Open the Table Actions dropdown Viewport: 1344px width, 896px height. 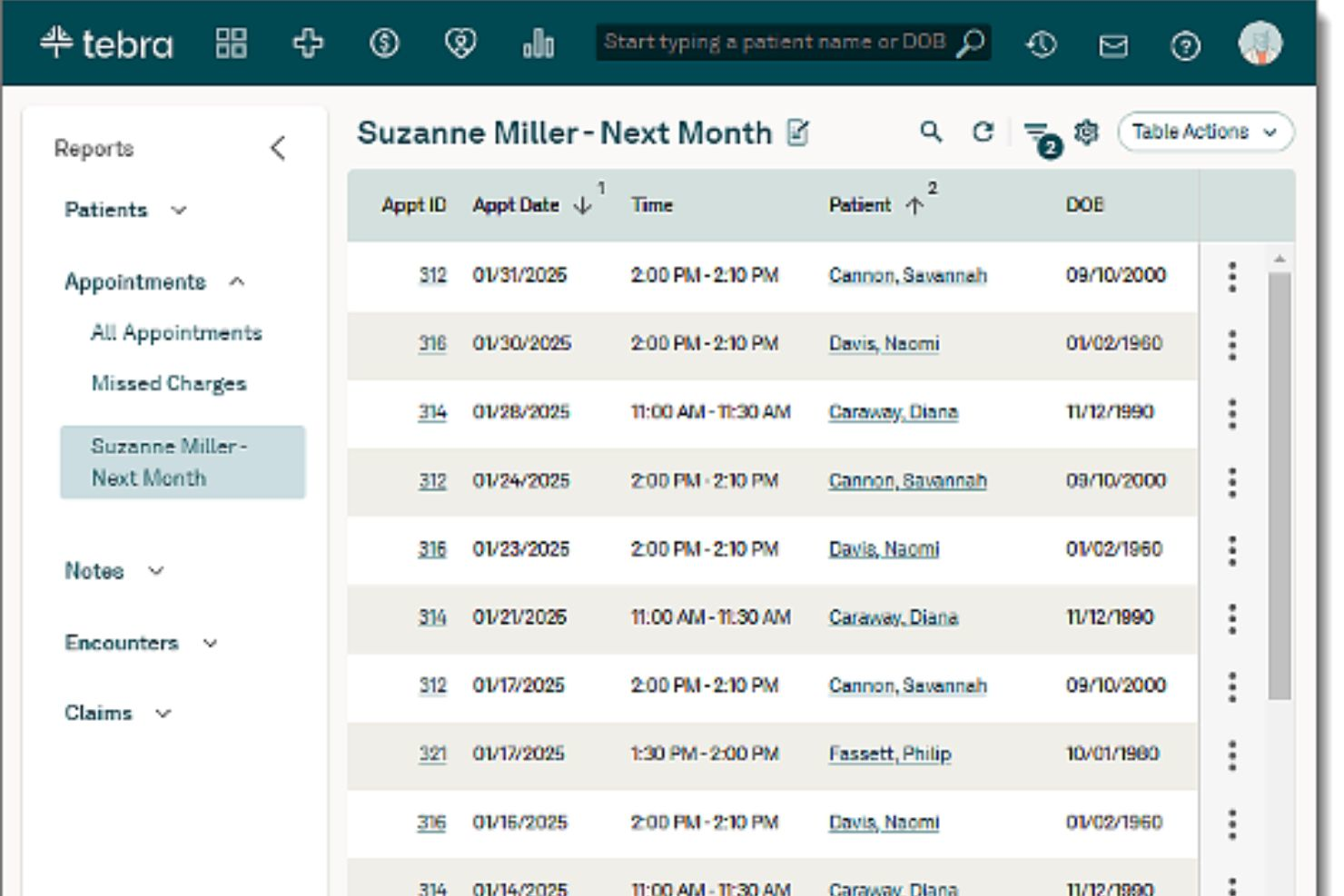pos(1205,132)
